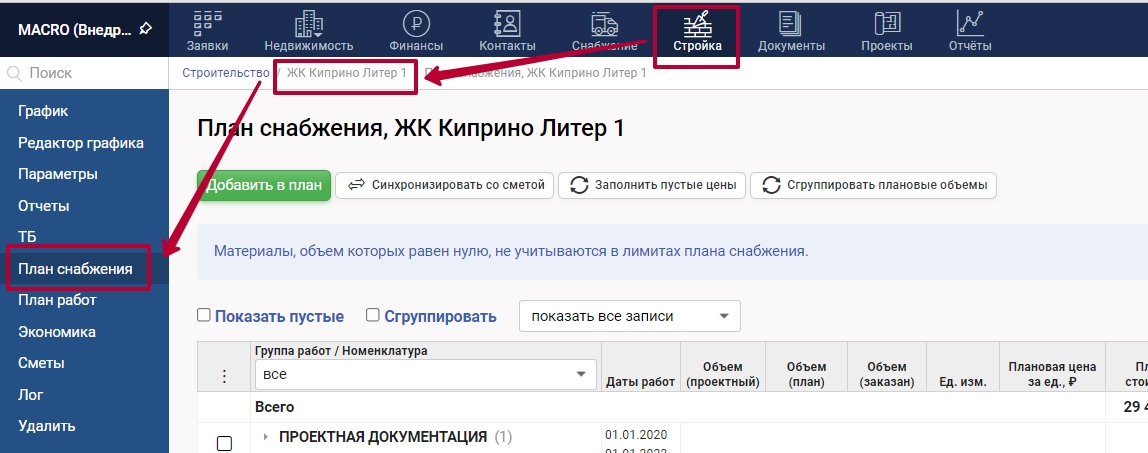Tick the Сгруппировать checkbox
Image resolution: width=1148 pixels, height=453 pixels.
tap(373, 315)
